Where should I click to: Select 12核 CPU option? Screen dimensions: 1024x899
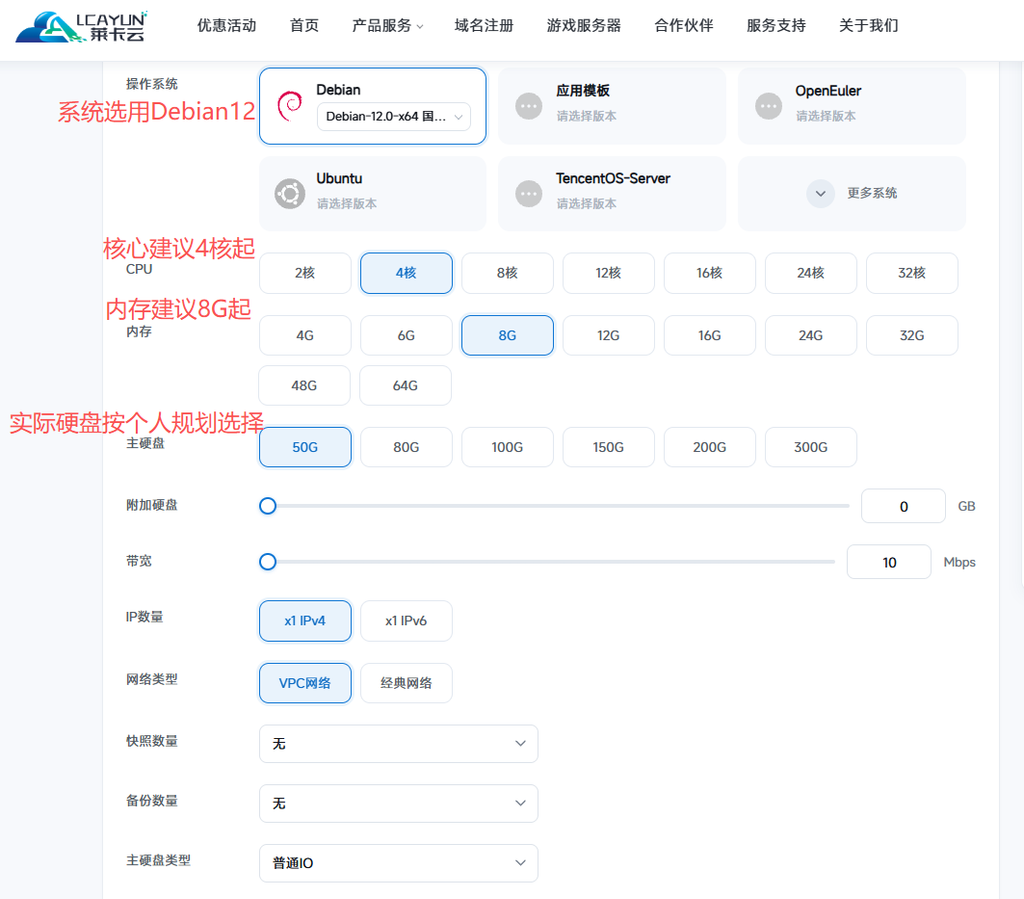click(608, 273)
